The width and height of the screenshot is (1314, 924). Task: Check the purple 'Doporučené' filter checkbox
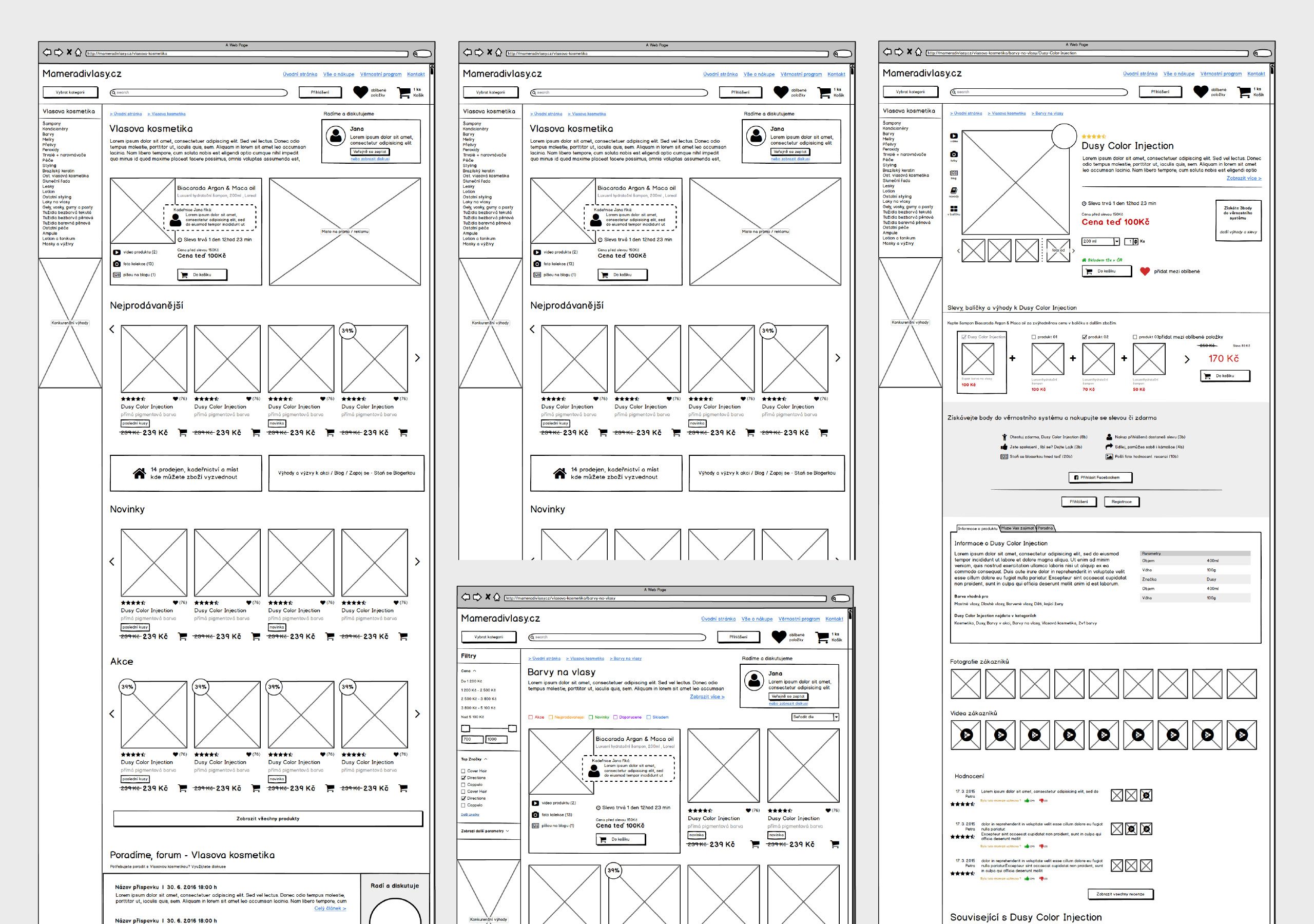pyautogui.click(x=616, y=717)
